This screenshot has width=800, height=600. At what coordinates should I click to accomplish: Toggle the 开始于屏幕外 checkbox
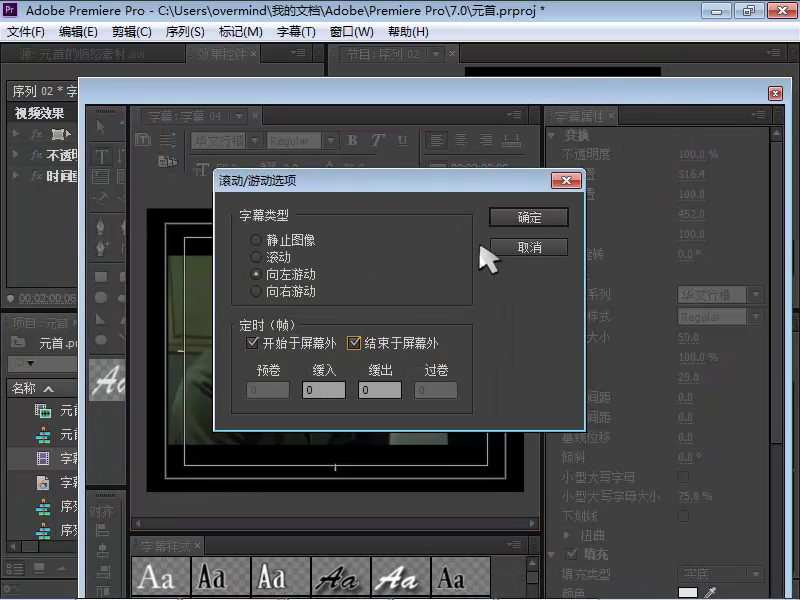pyautogui.click(x=252, y=343)
